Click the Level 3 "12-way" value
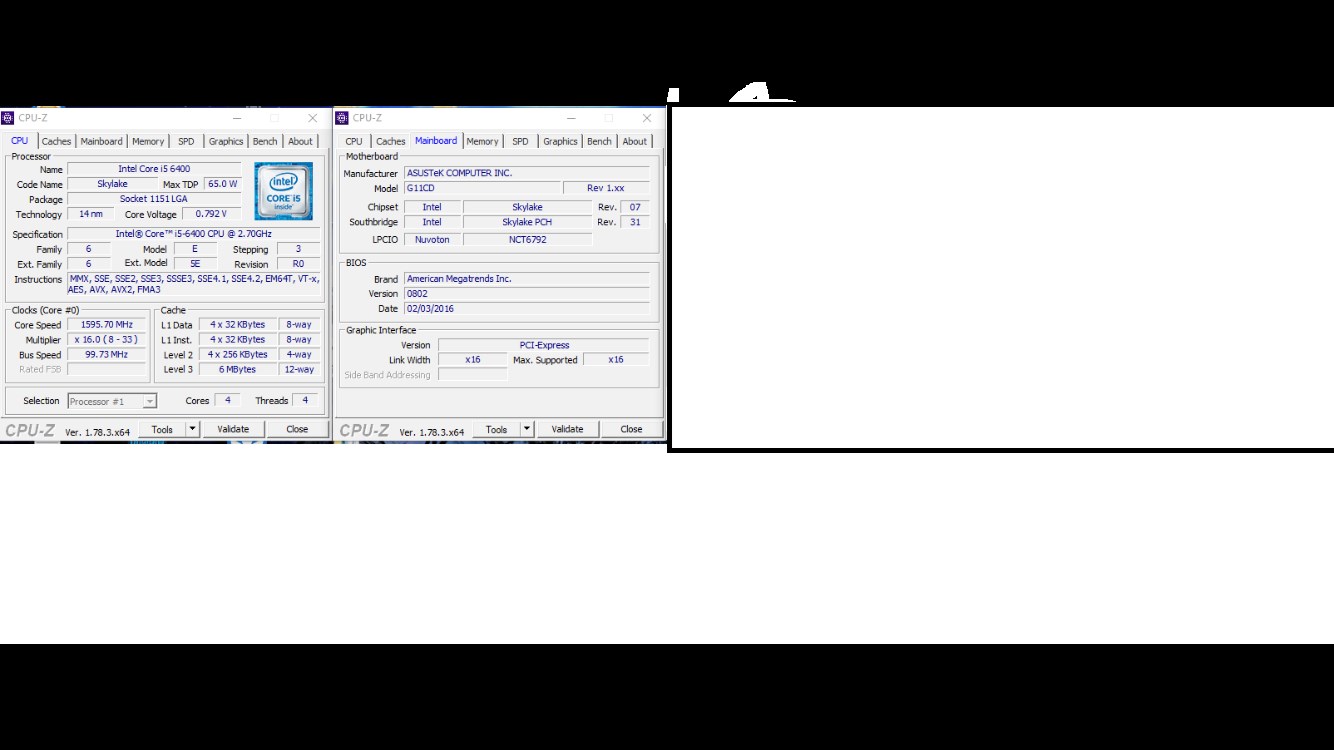Image resolution: width=1334 pixels, height=750 pixels. pyautogui.click(x=299, y=370)
